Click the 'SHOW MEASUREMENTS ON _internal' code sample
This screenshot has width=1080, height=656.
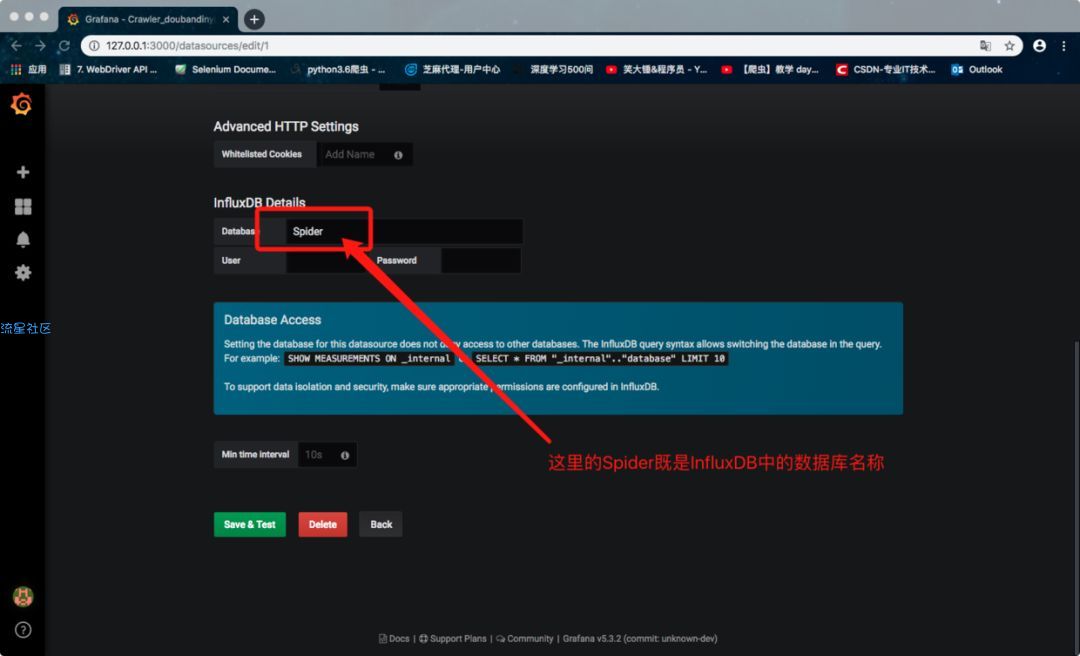[x=368, y=359]
